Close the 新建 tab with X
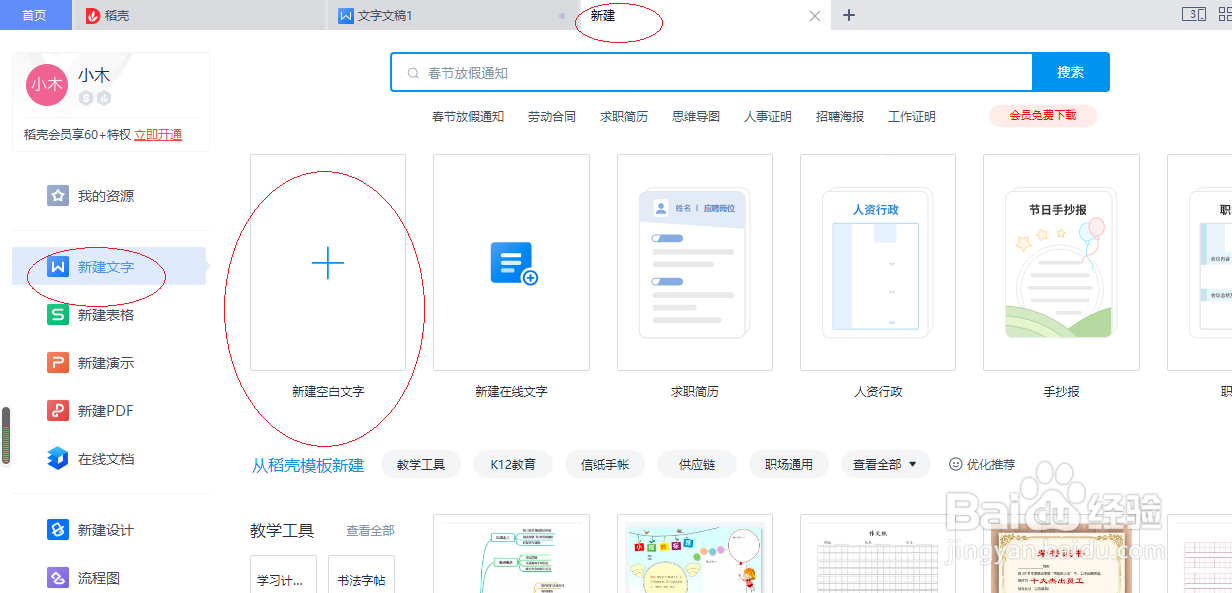The width and height of the screenshot is (1232, 593). pyautogui.click(x=814, y=16)
